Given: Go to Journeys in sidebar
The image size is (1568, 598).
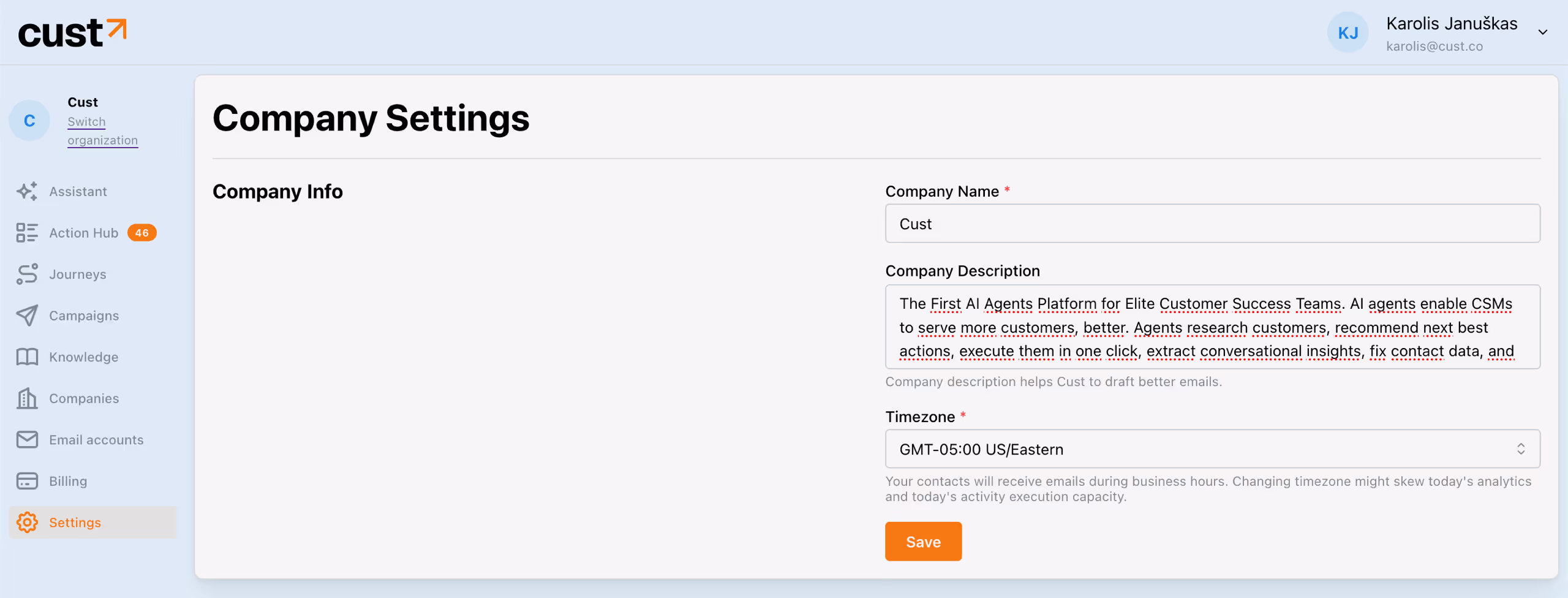Looking at the screenshot, I should (x=78, y=274).
